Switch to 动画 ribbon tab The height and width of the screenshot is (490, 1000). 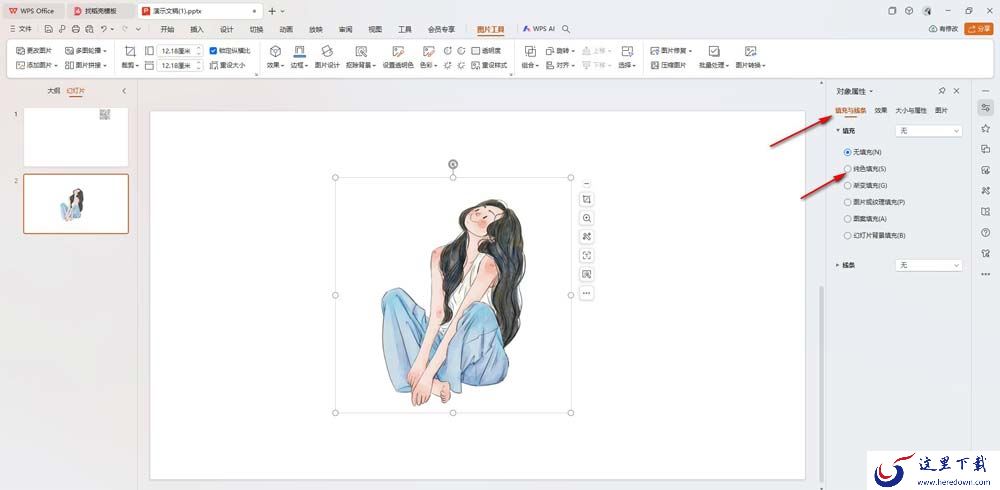pos(286,29)
